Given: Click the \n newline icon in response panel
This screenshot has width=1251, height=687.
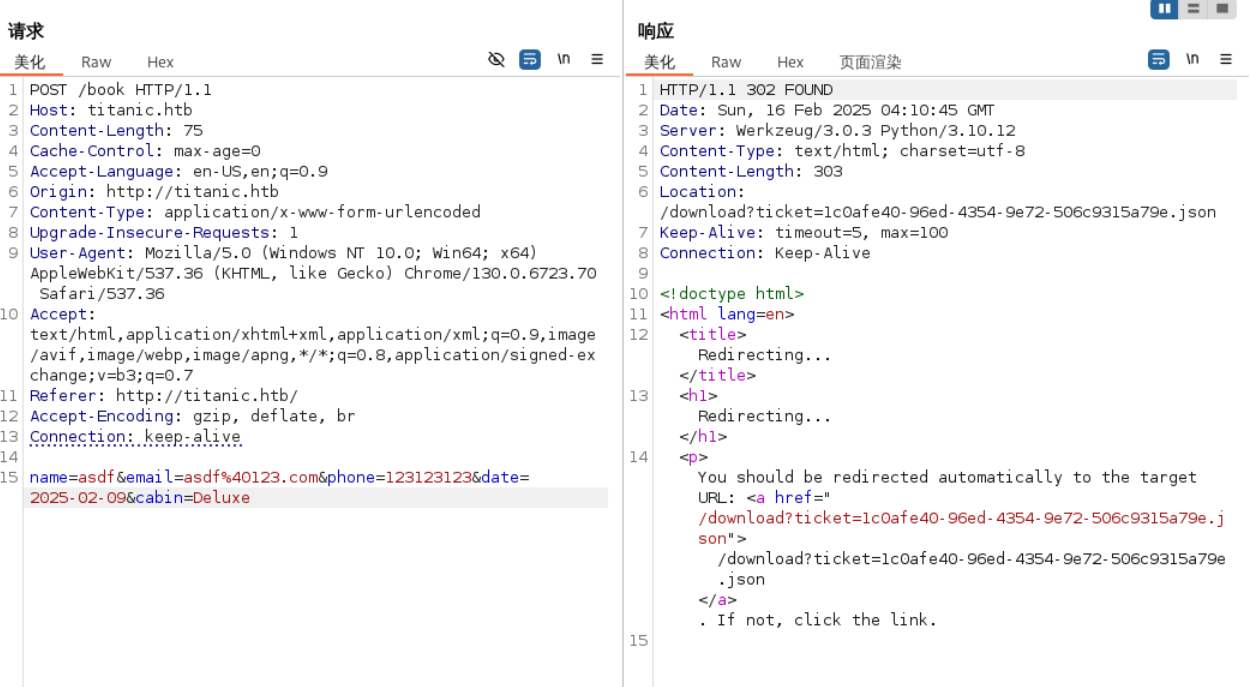Looking at the screenshot, I should (1192, 60).
